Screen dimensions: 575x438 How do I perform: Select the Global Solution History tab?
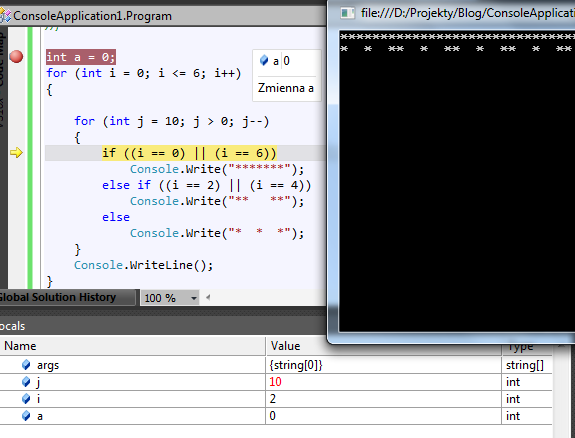coord(58,297)
